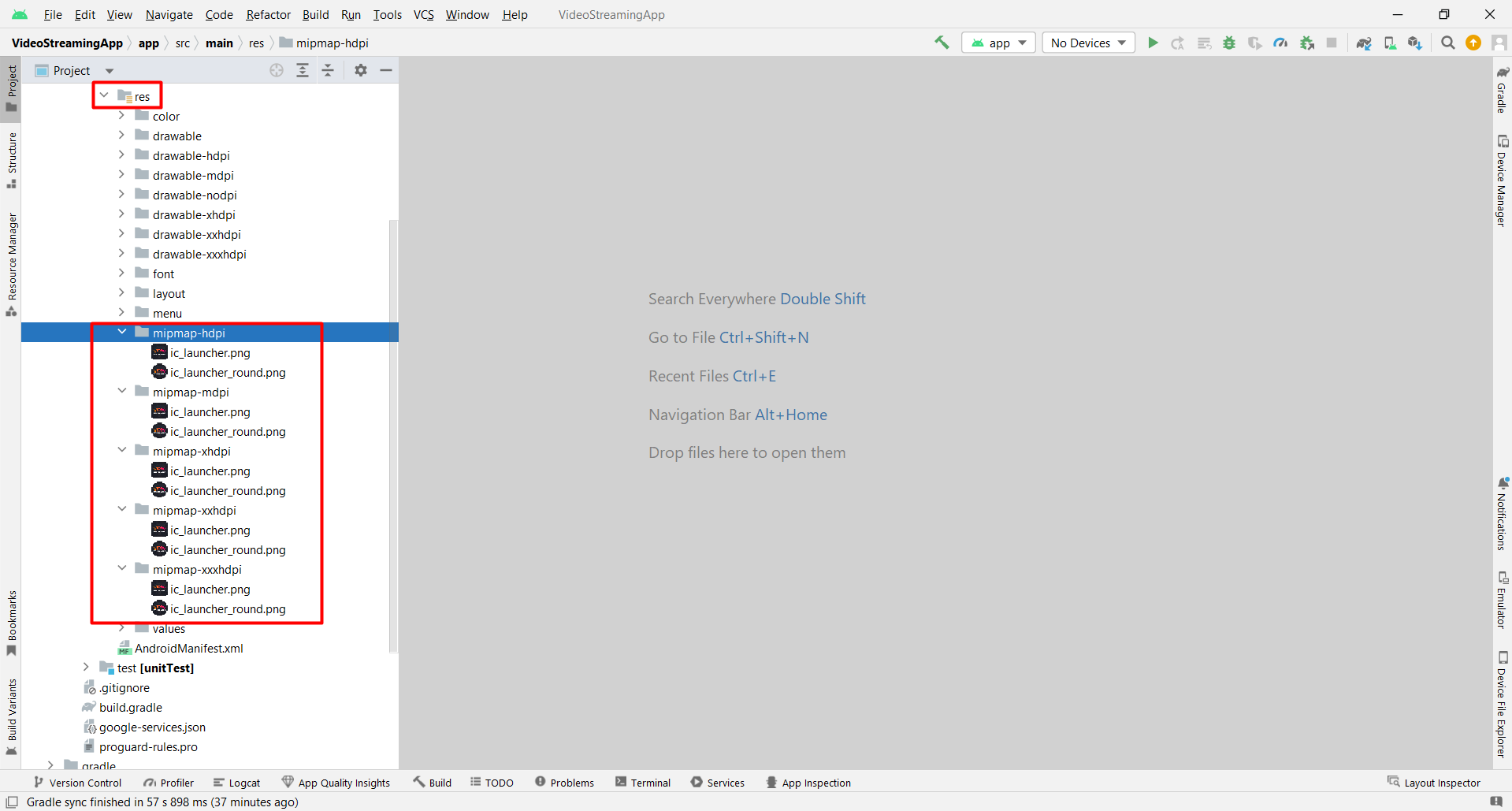Expand the test [unitTest] folder

(86, 668)
